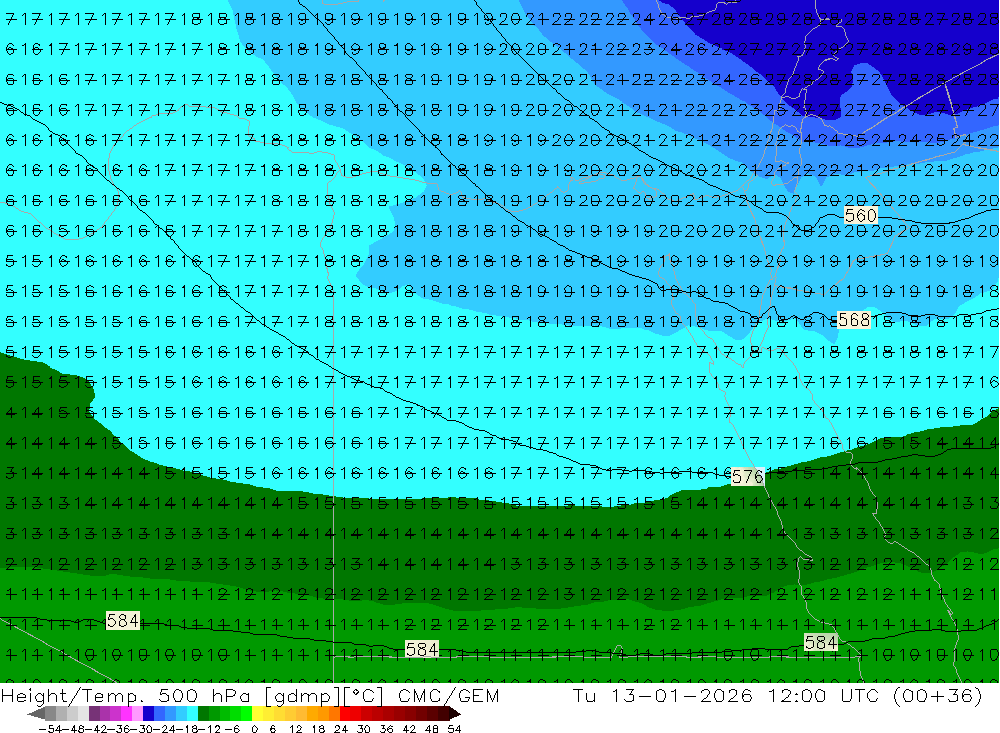Pick the darkest green swatch in the legend
1000x733 pixels.
pos(203,714)
